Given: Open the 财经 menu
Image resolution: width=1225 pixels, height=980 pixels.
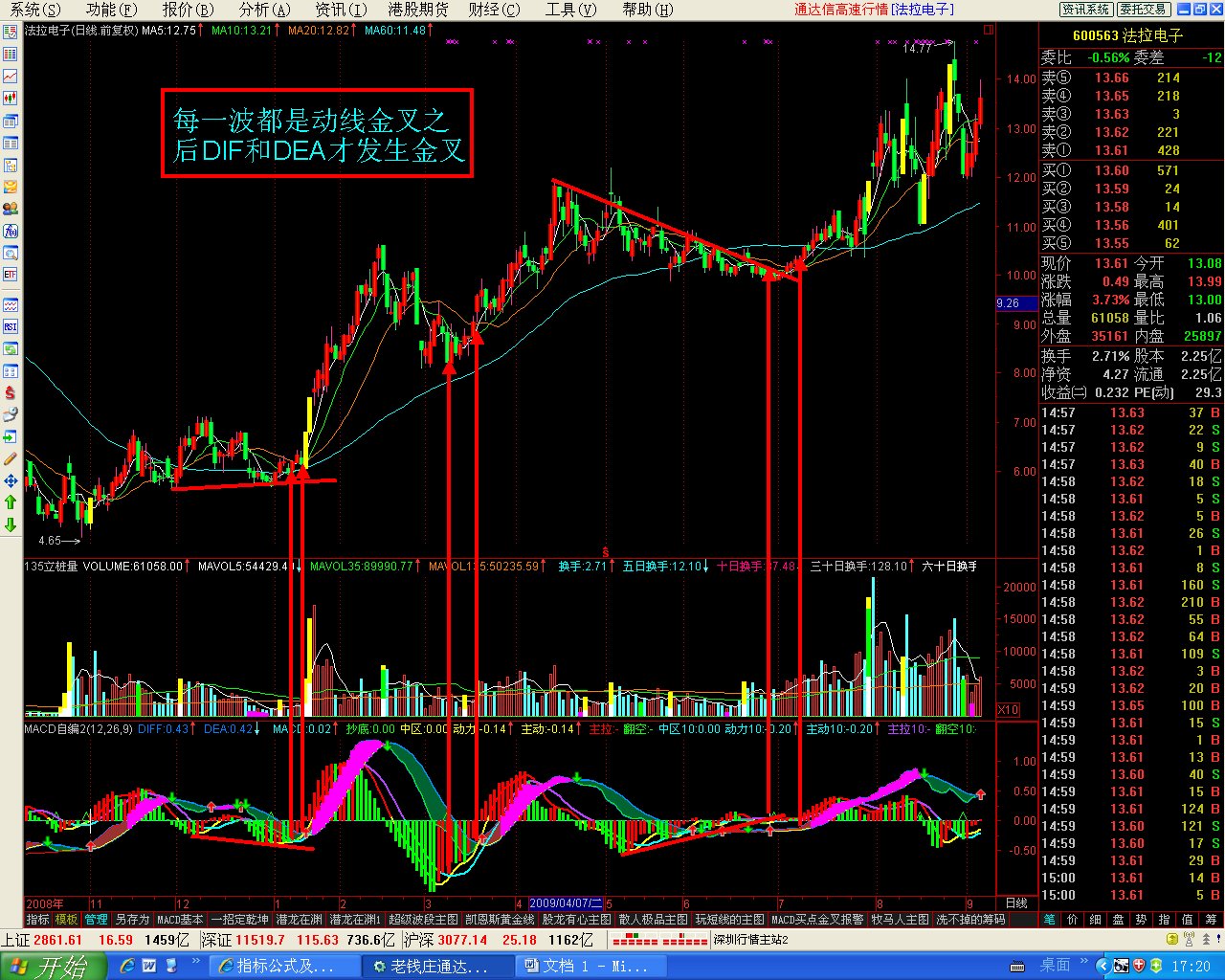Looking at the screenshot, I should click(x=495, y=10).
